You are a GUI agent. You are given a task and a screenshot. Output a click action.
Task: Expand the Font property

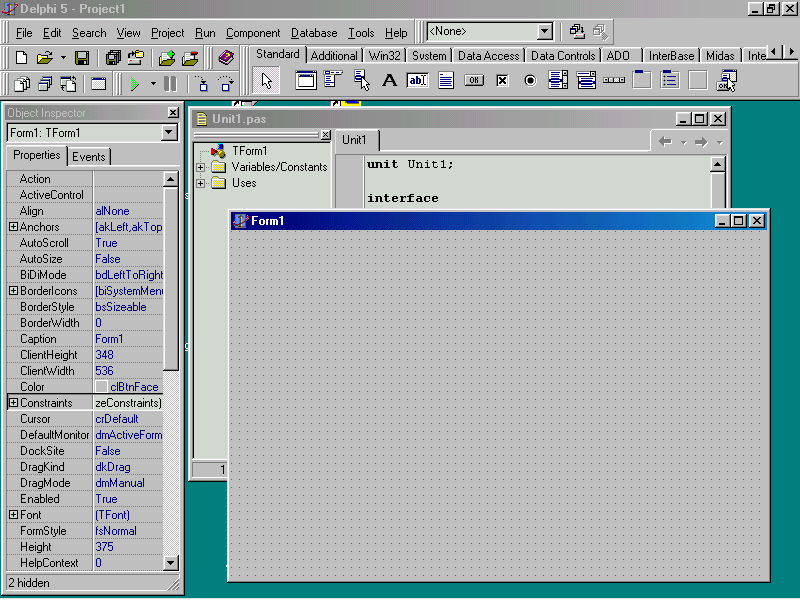click(13, 515)
